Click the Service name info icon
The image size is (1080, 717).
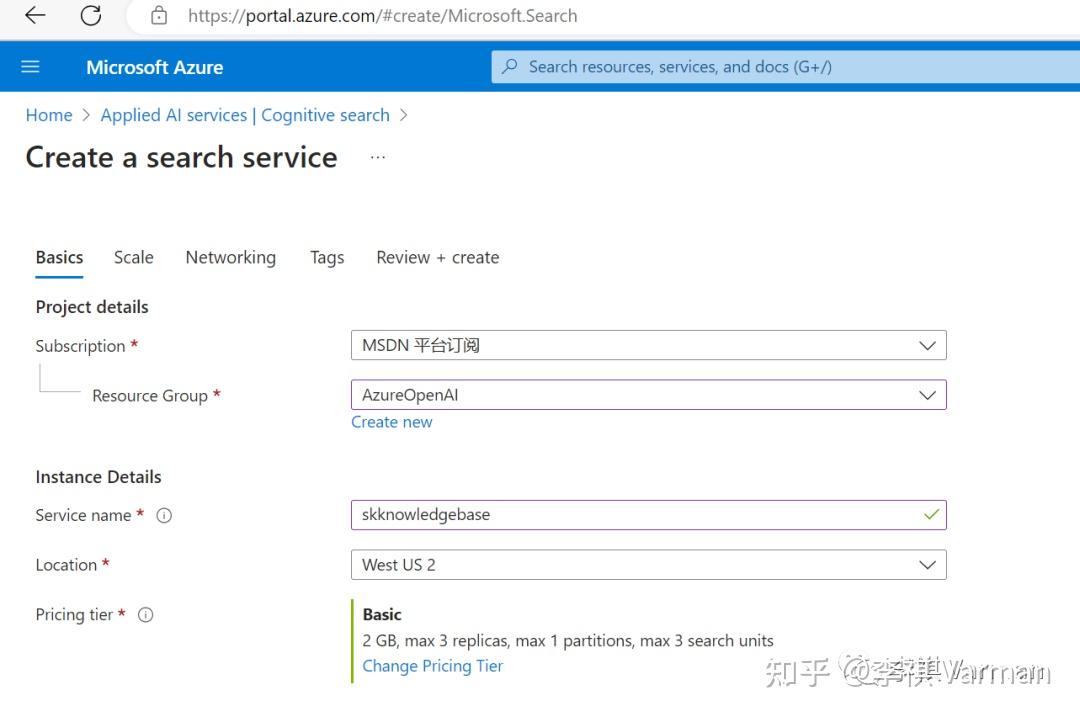pos(163,515)
